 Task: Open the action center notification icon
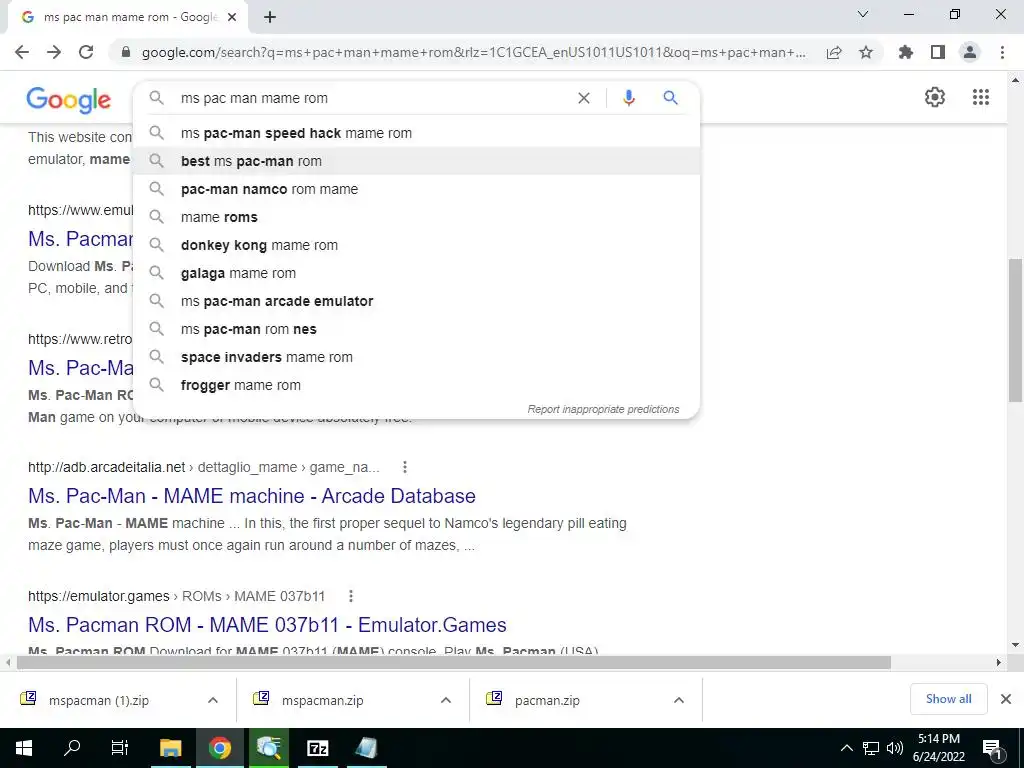(x=993, y=748)
